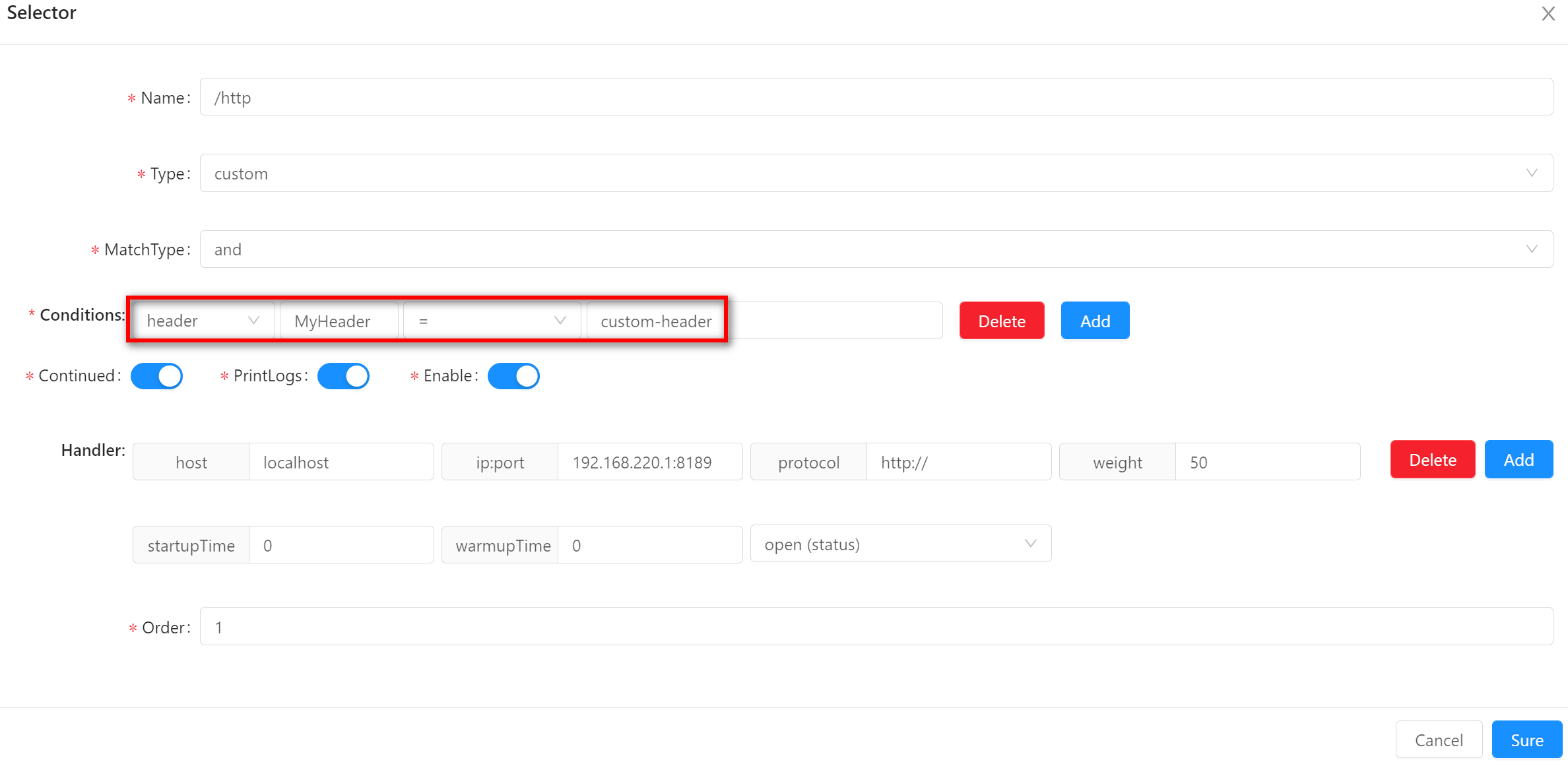The image size is (1568, 766).
Task: Click the Name input field
Action: point(876,98)
